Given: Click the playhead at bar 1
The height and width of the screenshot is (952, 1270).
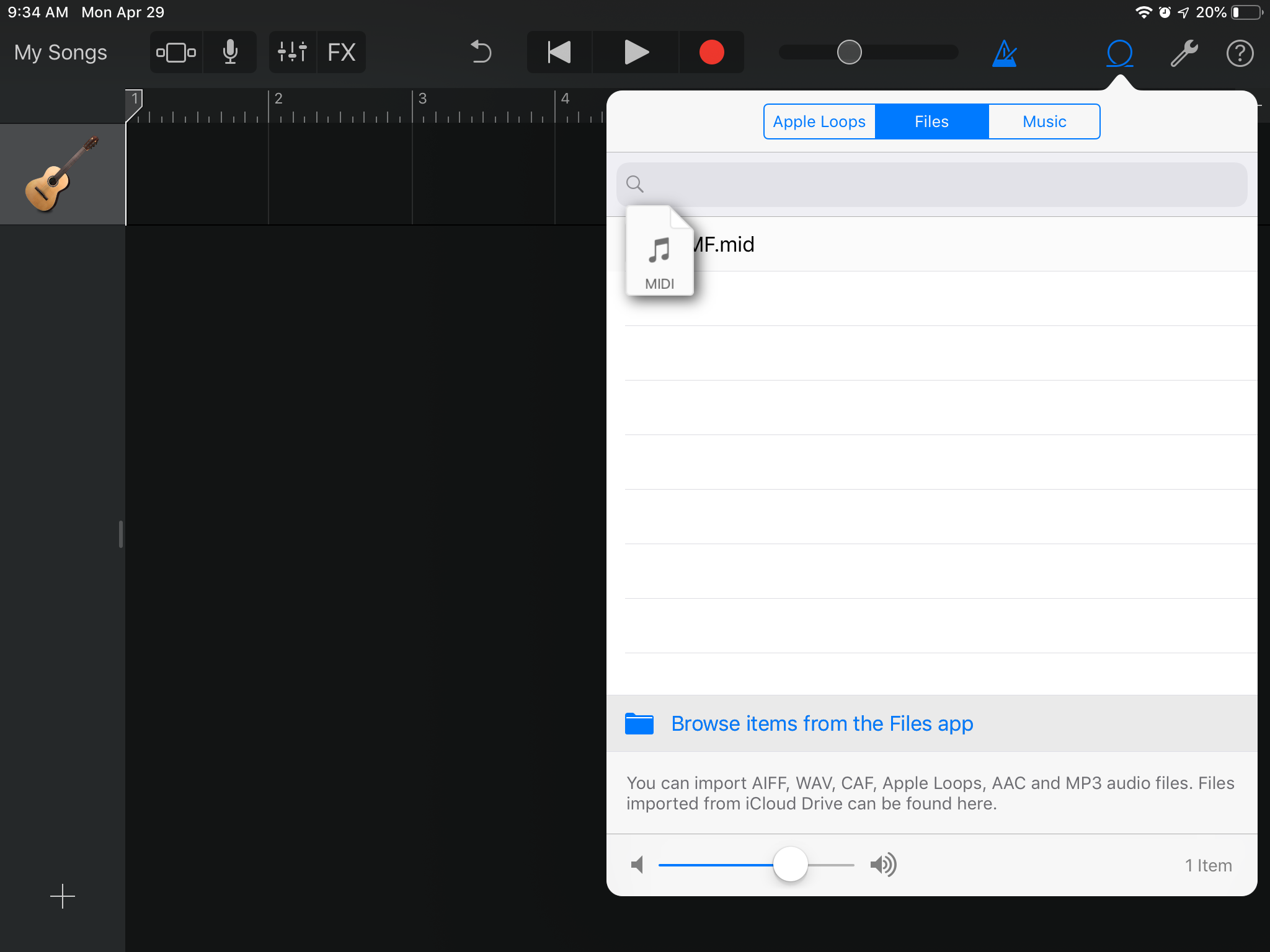Looking at the screenshot, I should (x=134, y=104).
